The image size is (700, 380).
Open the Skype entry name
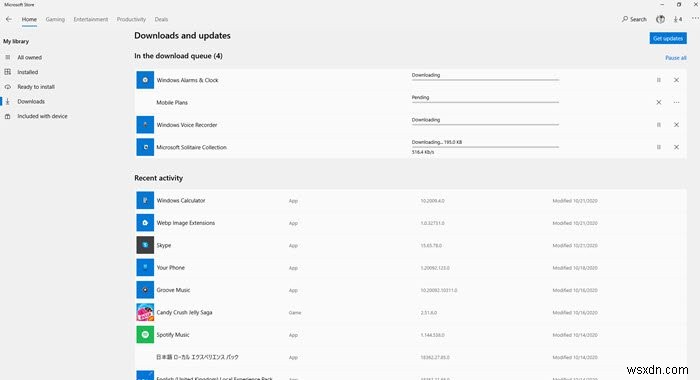(x=164, y=246)
